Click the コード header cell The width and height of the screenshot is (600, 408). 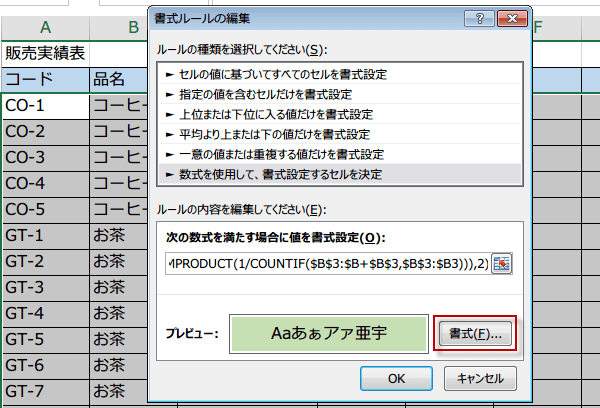[46, 79]
